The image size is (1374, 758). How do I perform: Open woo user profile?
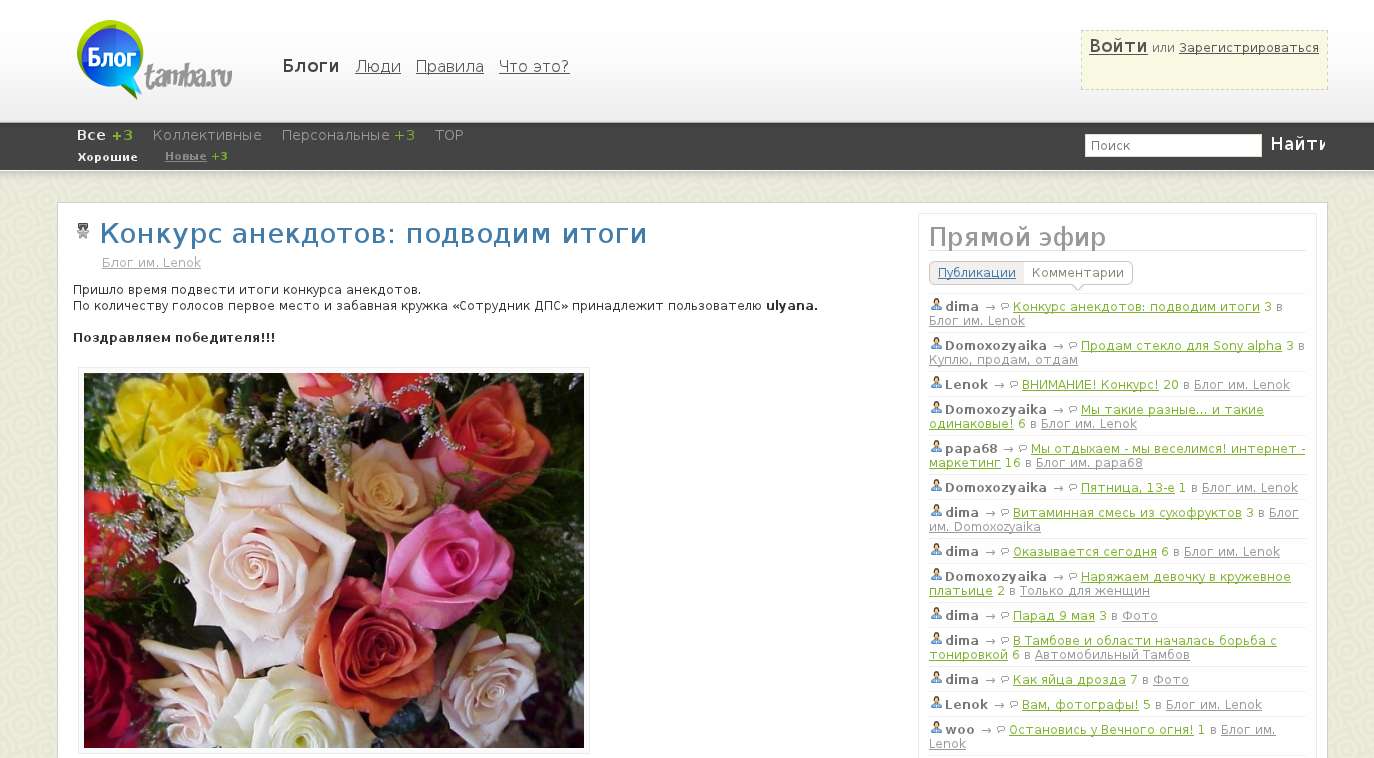tap(960, 730)
